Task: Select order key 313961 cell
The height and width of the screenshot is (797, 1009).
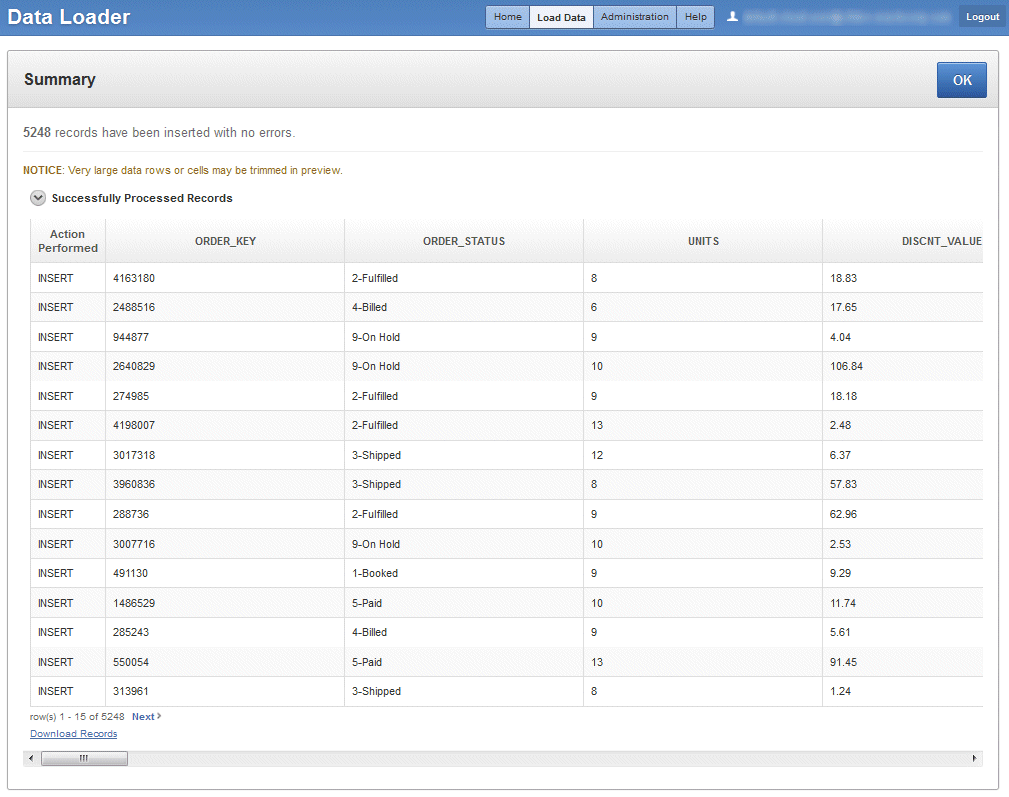Action: tap(225, 692)
